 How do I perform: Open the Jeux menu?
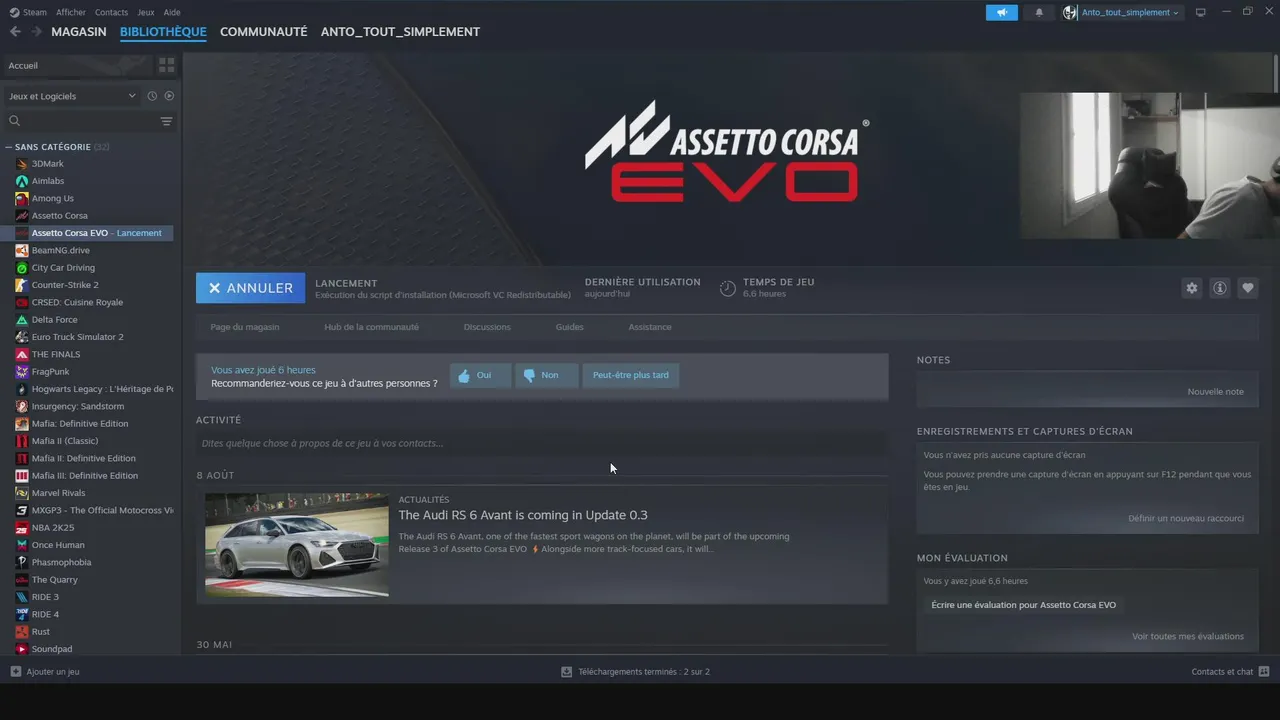click(146, 12)
